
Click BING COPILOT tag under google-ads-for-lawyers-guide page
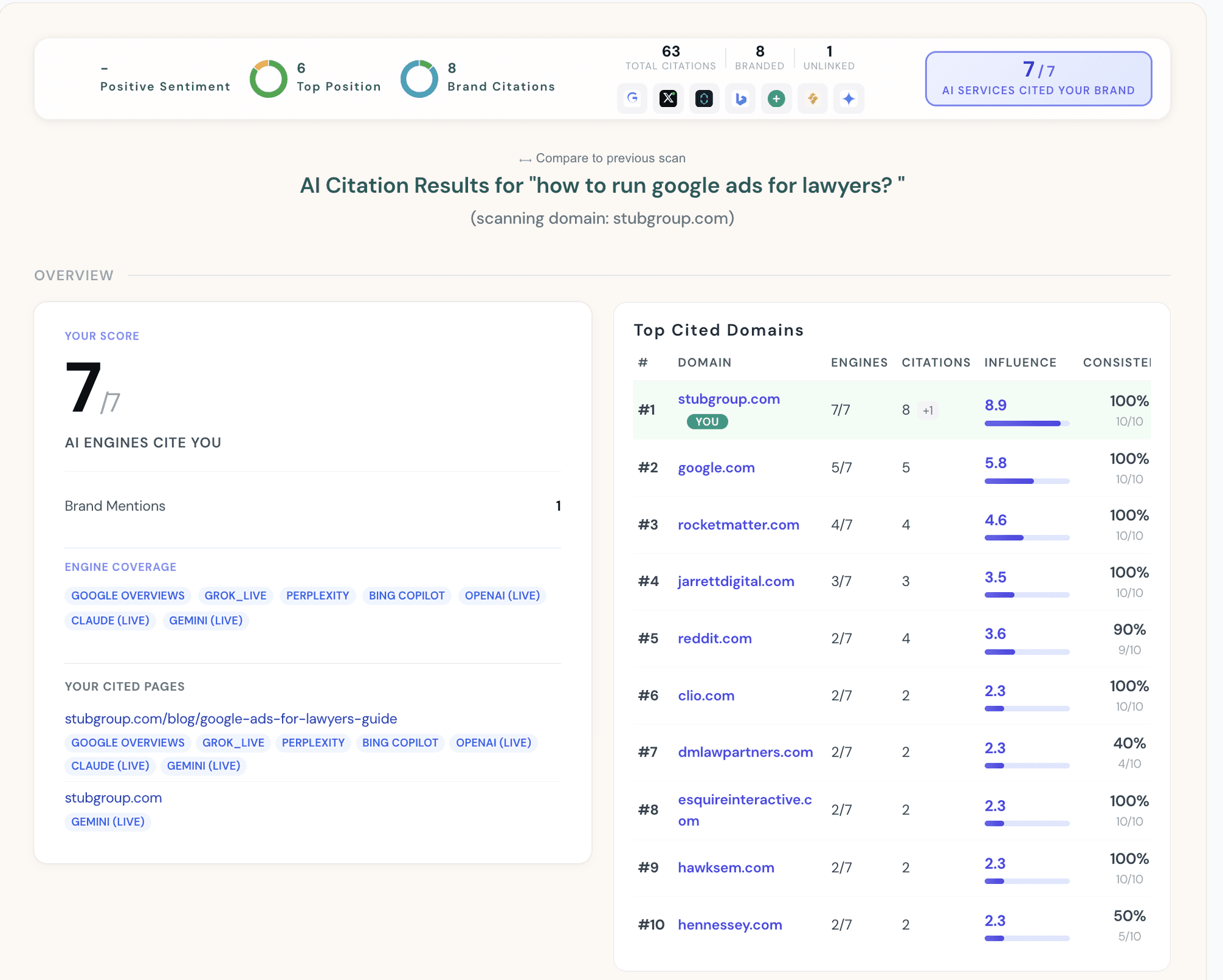coord(400,743)
